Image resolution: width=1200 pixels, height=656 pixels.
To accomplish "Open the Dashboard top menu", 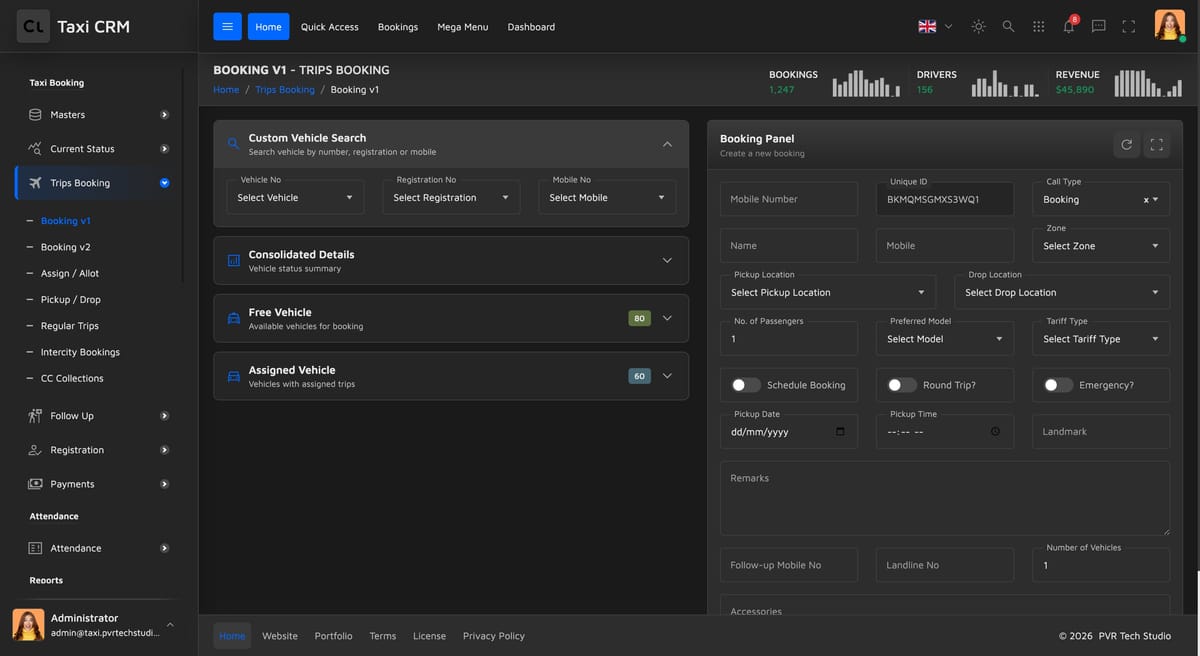I will tap(531, 27).
